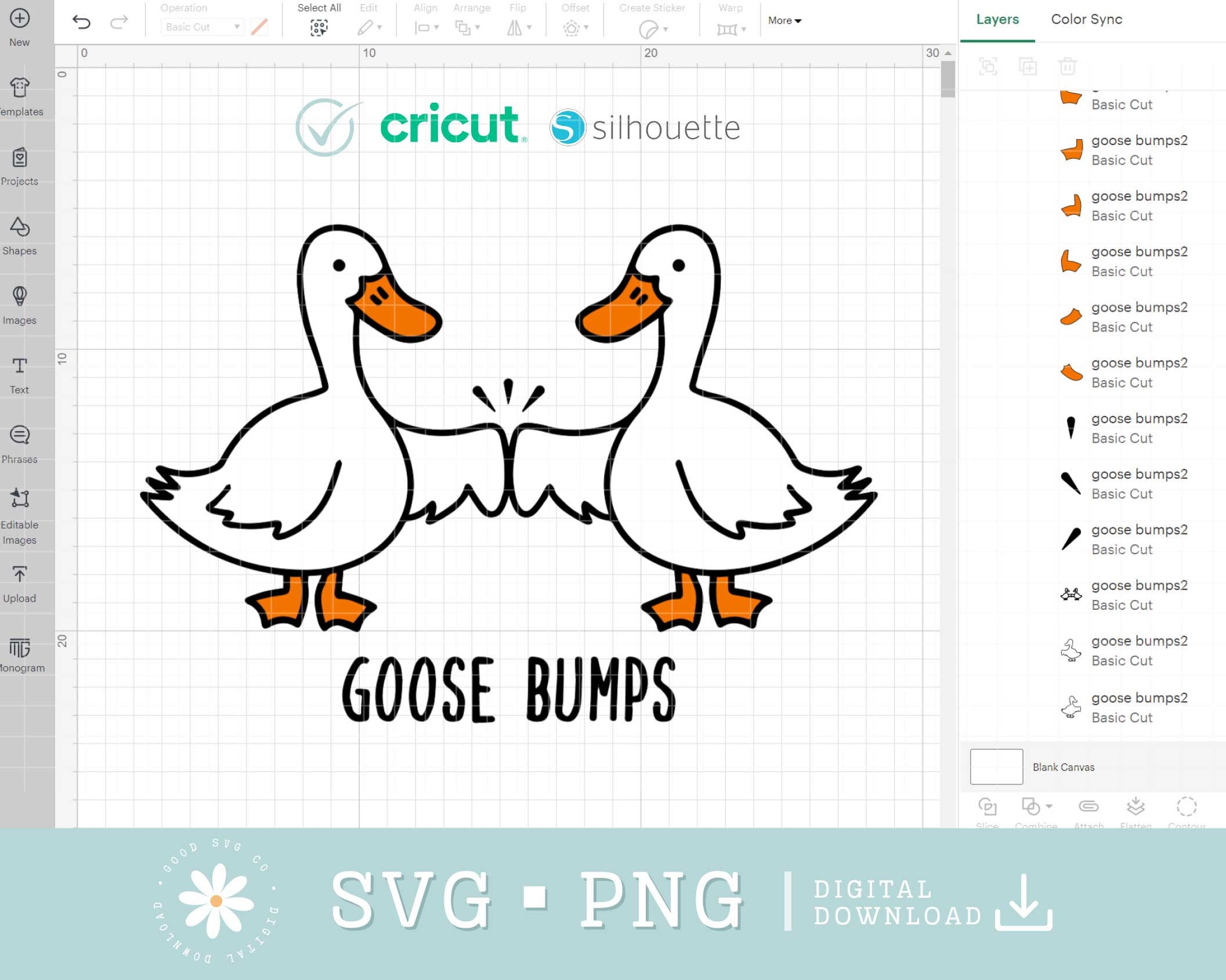Switch to the Color Sync tab
This screenshot has width=1226, height=980.
point(1086,19)
